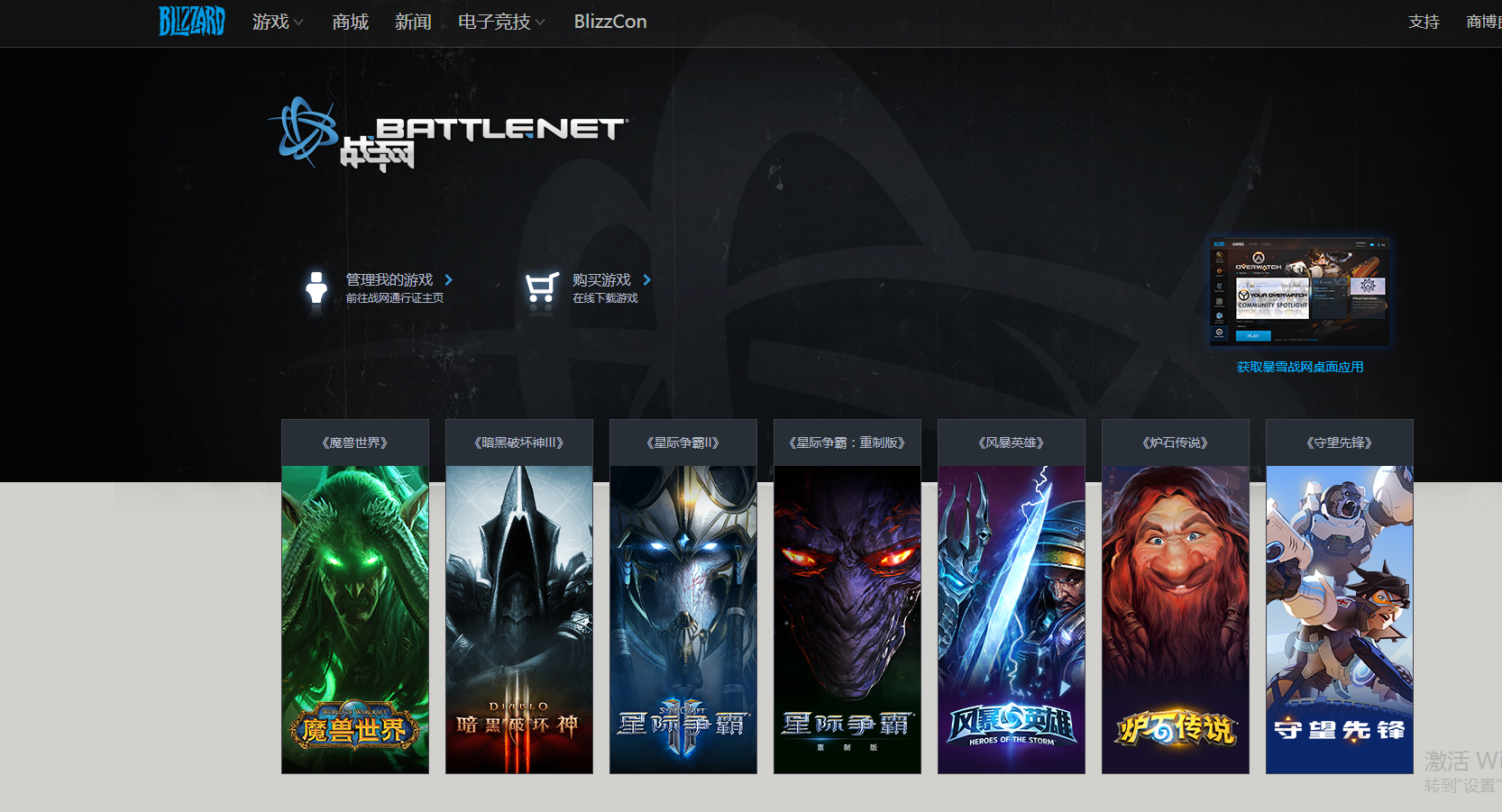Select the 《风暴英雄》 tab header

click(x=1012, y=442)
